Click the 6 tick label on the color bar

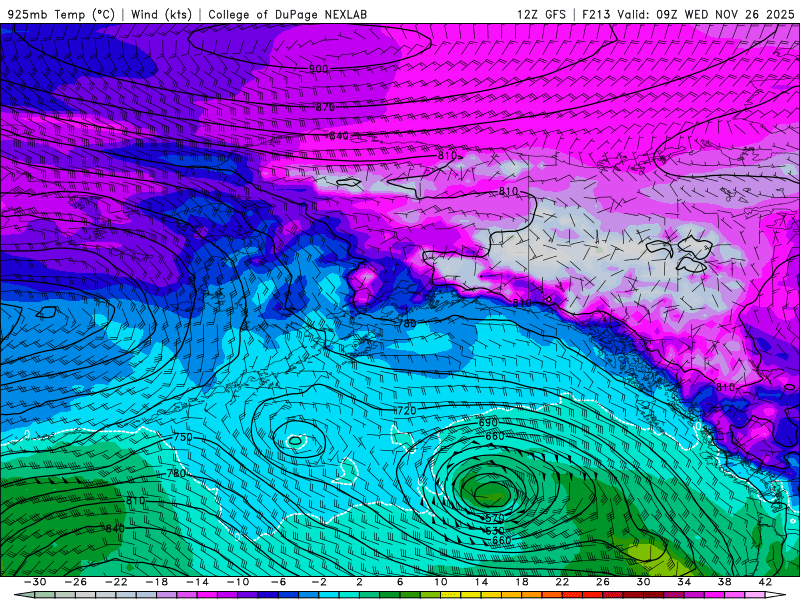click(x=400, y=582)
